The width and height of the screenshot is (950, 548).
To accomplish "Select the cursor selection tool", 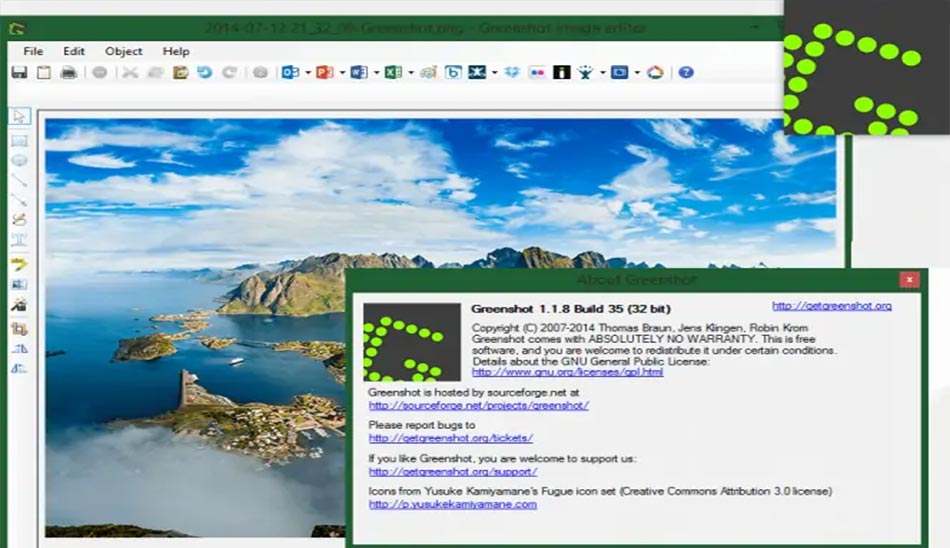I will point(19,116).
